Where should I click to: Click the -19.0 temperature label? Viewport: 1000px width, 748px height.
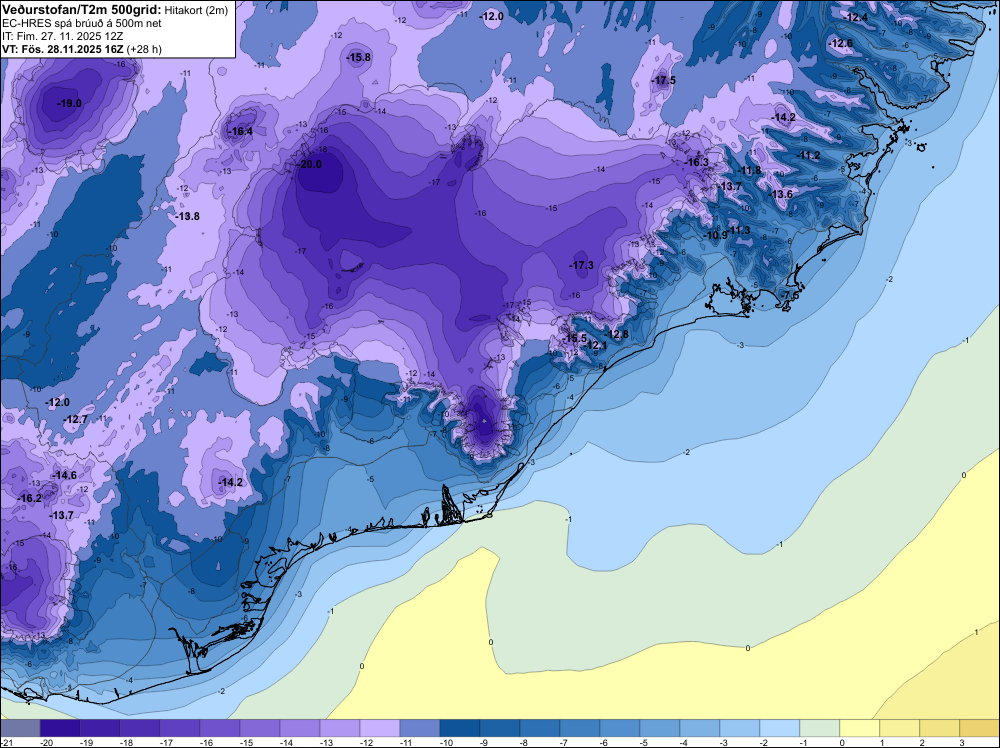pyautogui.click(x=69, y=103)
